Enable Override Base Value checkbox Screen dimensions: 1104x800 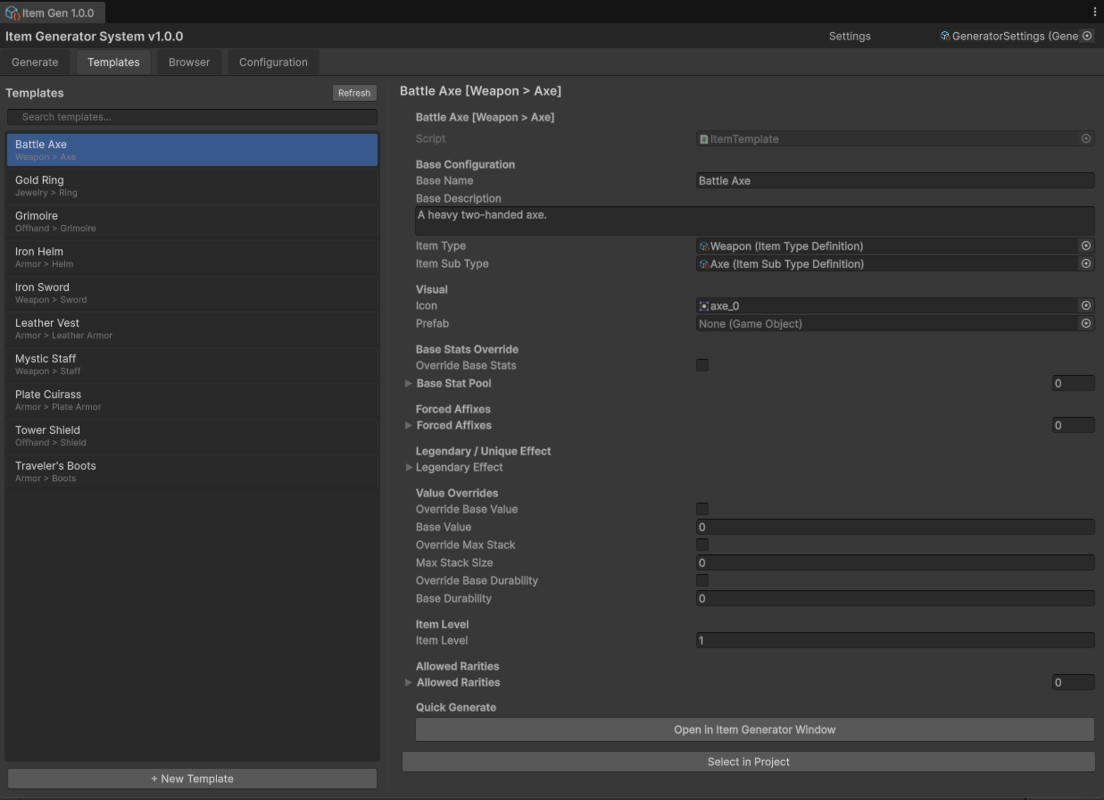click(x=702, y=508)
